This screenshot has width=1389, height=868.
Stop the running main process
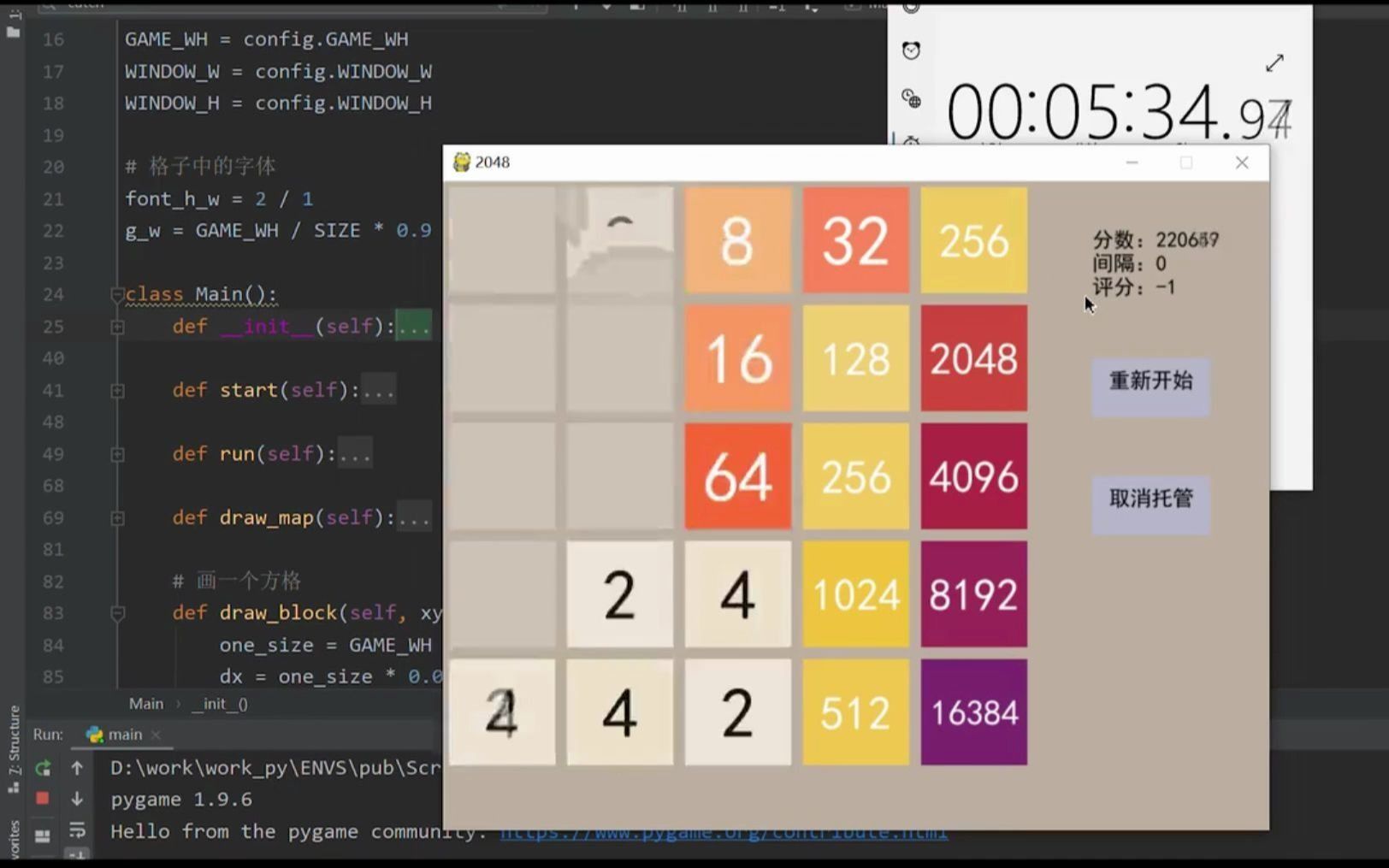click(x=42, y=799)
